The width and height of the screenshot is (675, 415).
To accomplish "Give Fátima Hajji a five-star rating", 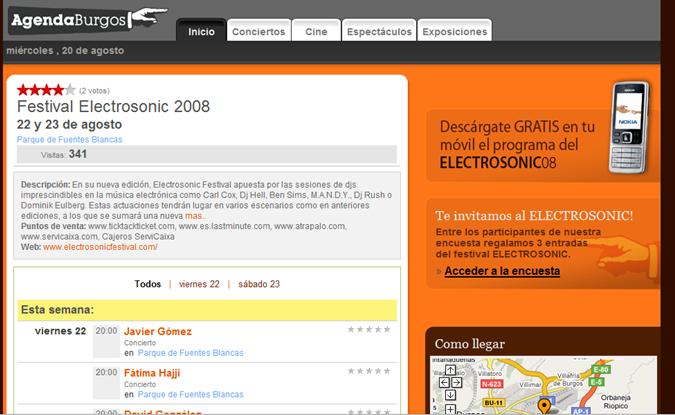I will pos(387,371).
